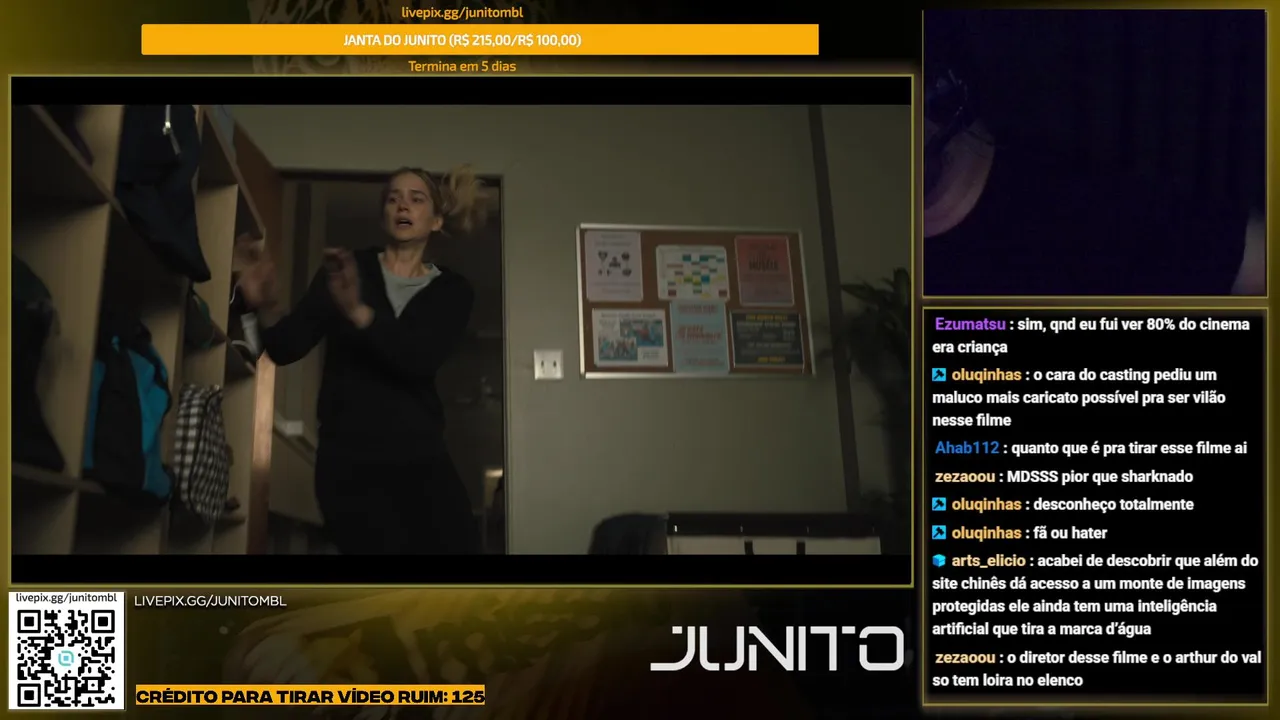Click the message 'desconheço totalmente'
This screenshot has width=1280, height=720.
1113,504
